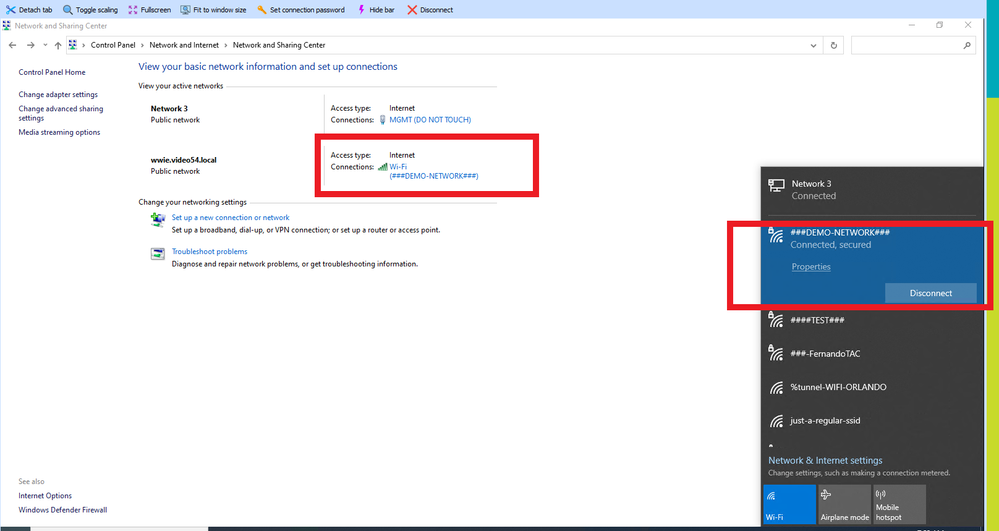Refresh the Network and Sharing Center
Image resolution: width=999 pixels, height=531 pixels.
[x=834, y=45]
